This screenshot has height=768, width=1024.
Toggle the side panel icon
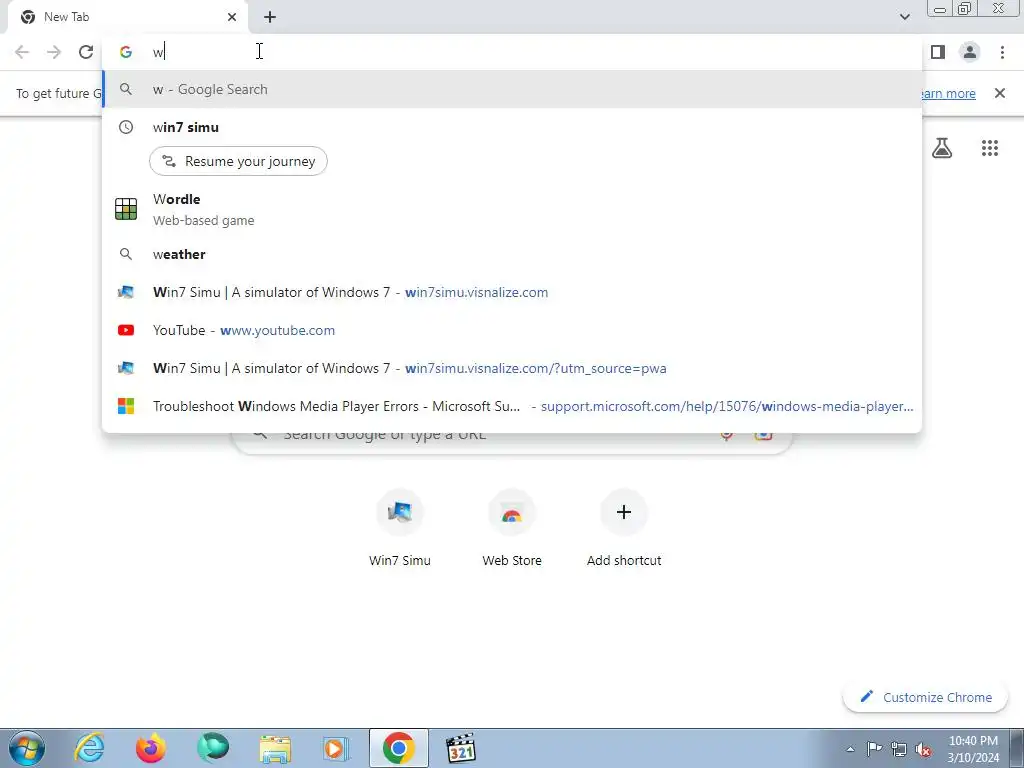[938, 52]
